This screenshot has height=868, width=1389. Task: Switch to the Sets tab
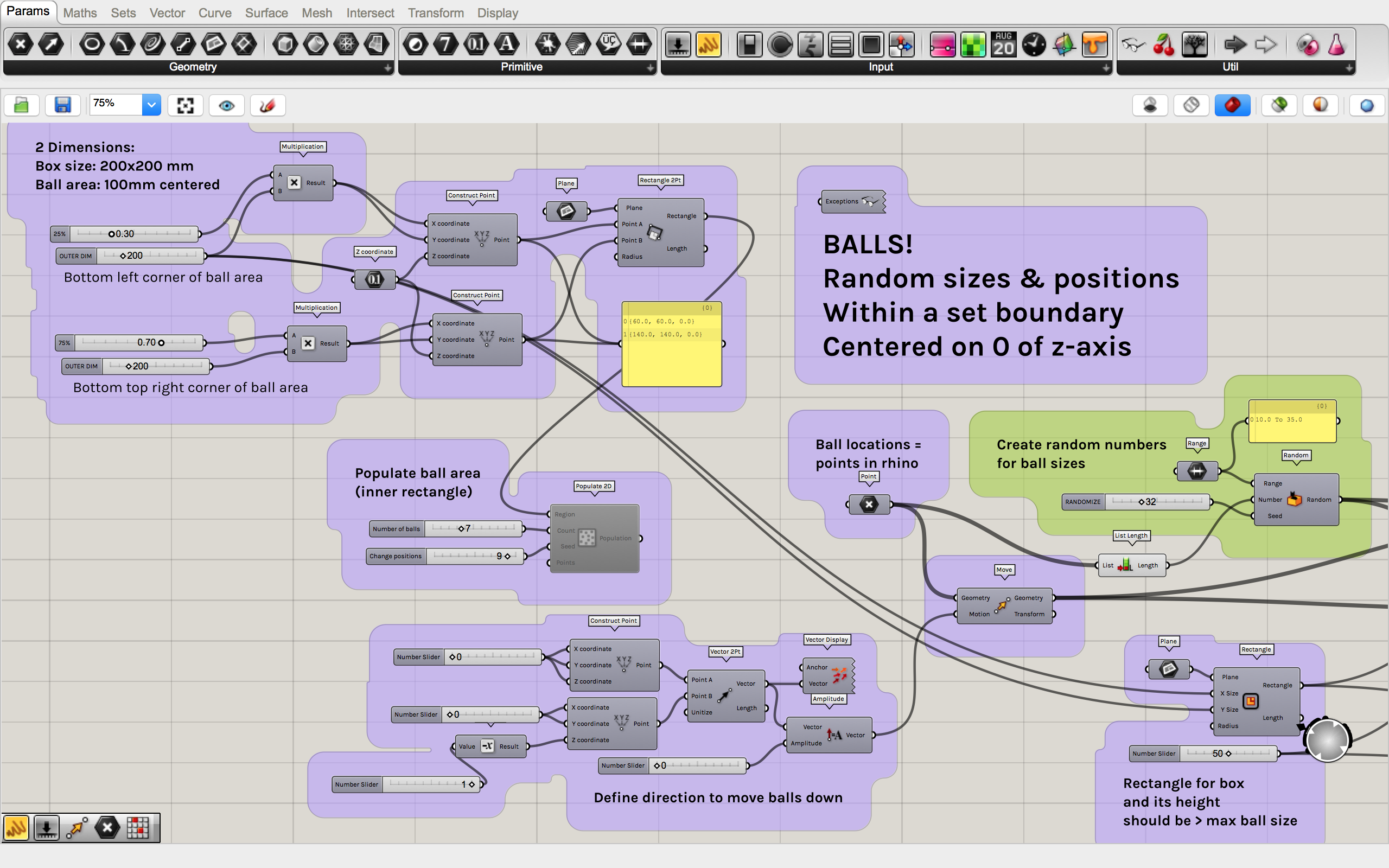coord(123,12)
